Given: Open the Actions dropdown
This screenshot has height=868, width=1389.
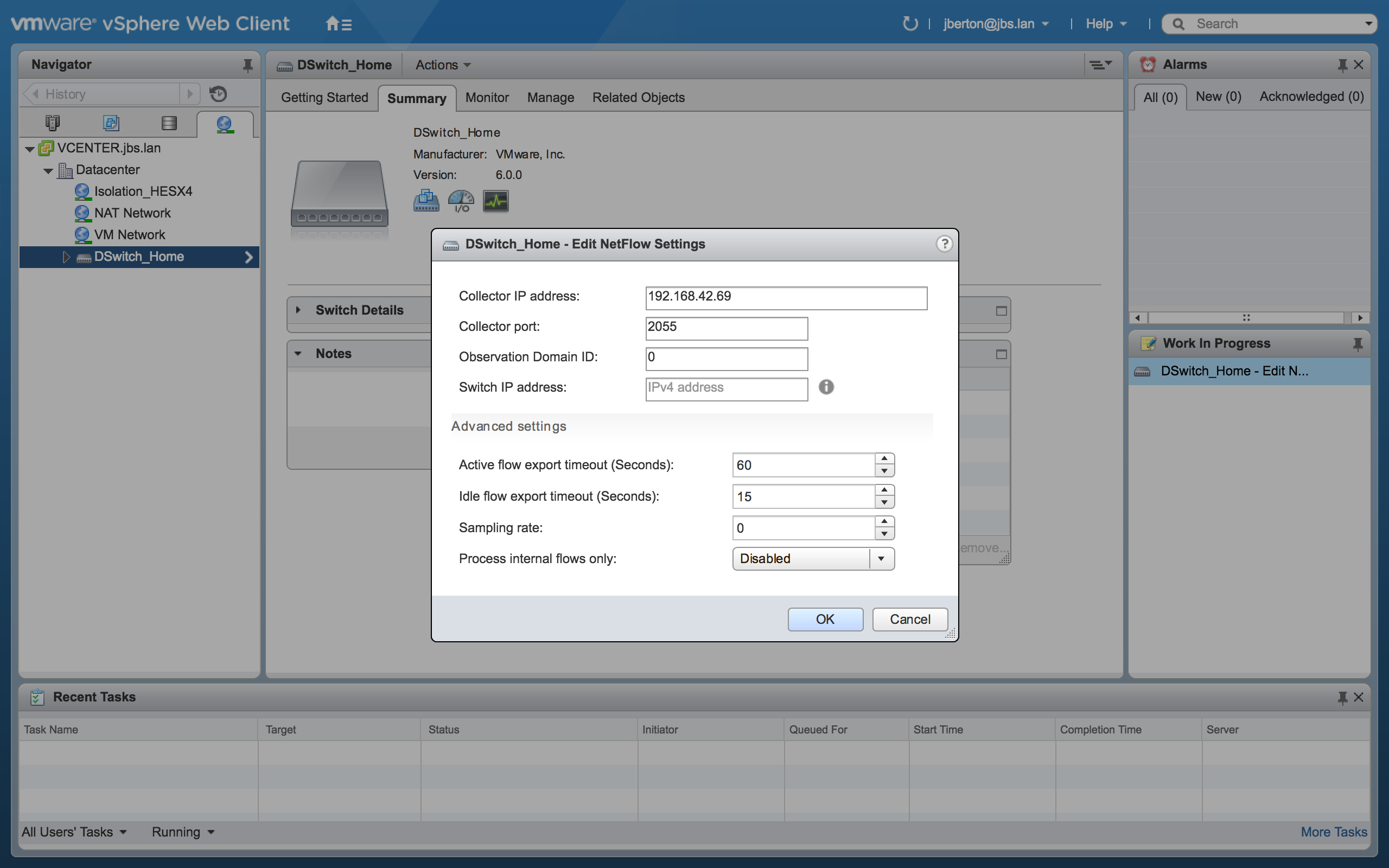Looking at the screenshot, I should 443,65.
